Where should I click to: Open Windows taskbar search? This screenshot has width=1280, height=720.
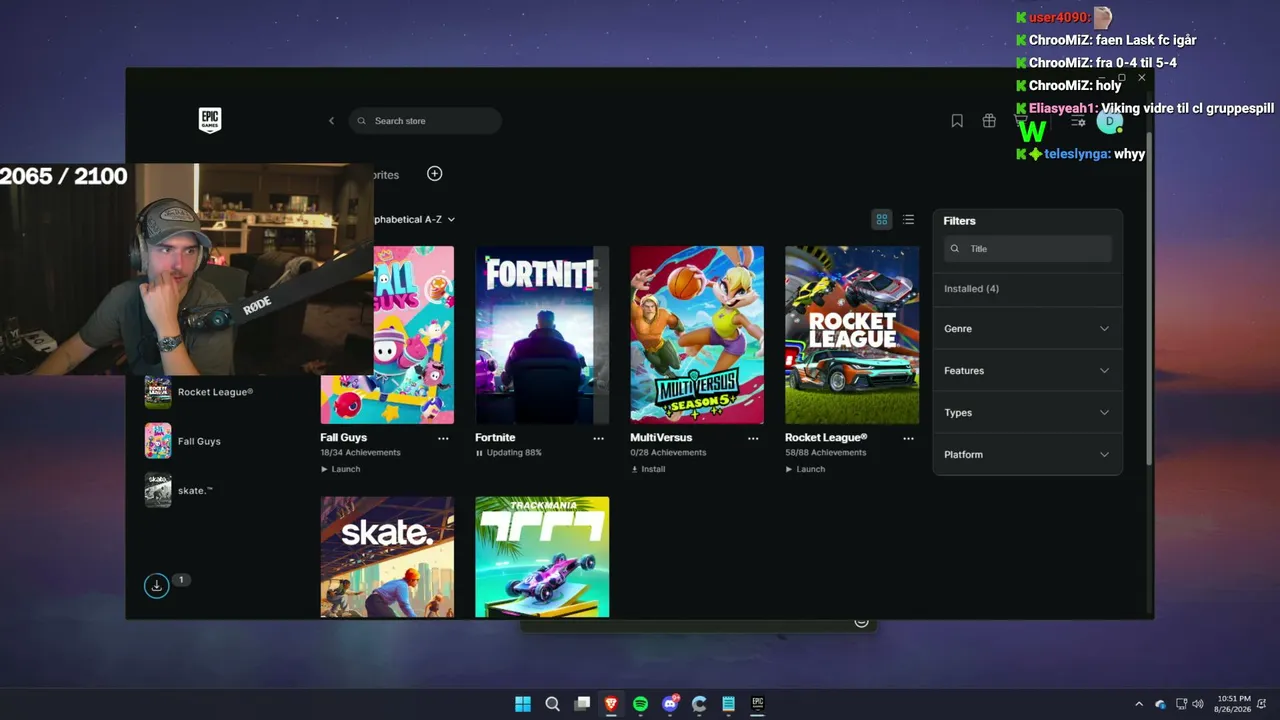(x=552, y=704)
